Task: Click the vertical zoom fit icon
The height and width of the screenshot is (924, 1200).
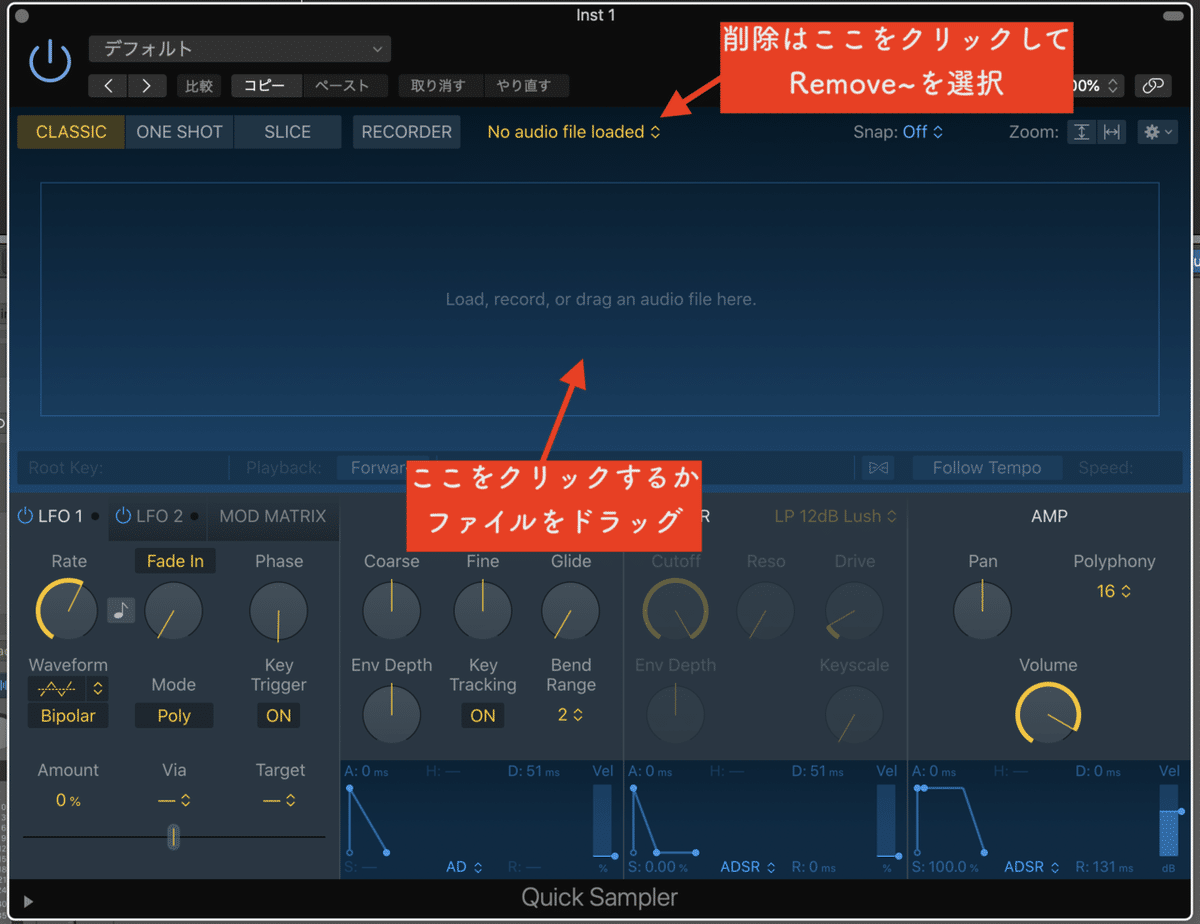Action: [1082, 132]
